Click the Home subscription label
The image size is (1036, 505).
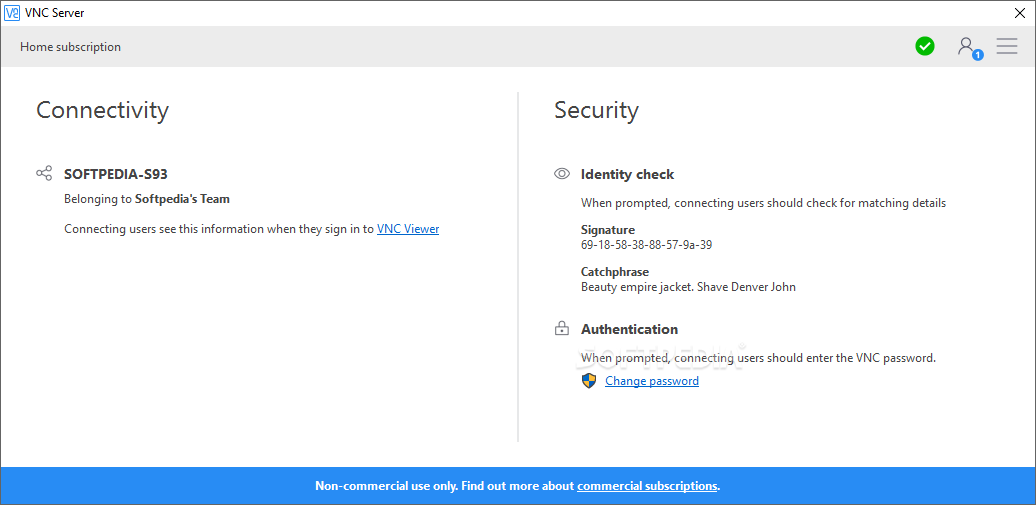click(70, 47)
